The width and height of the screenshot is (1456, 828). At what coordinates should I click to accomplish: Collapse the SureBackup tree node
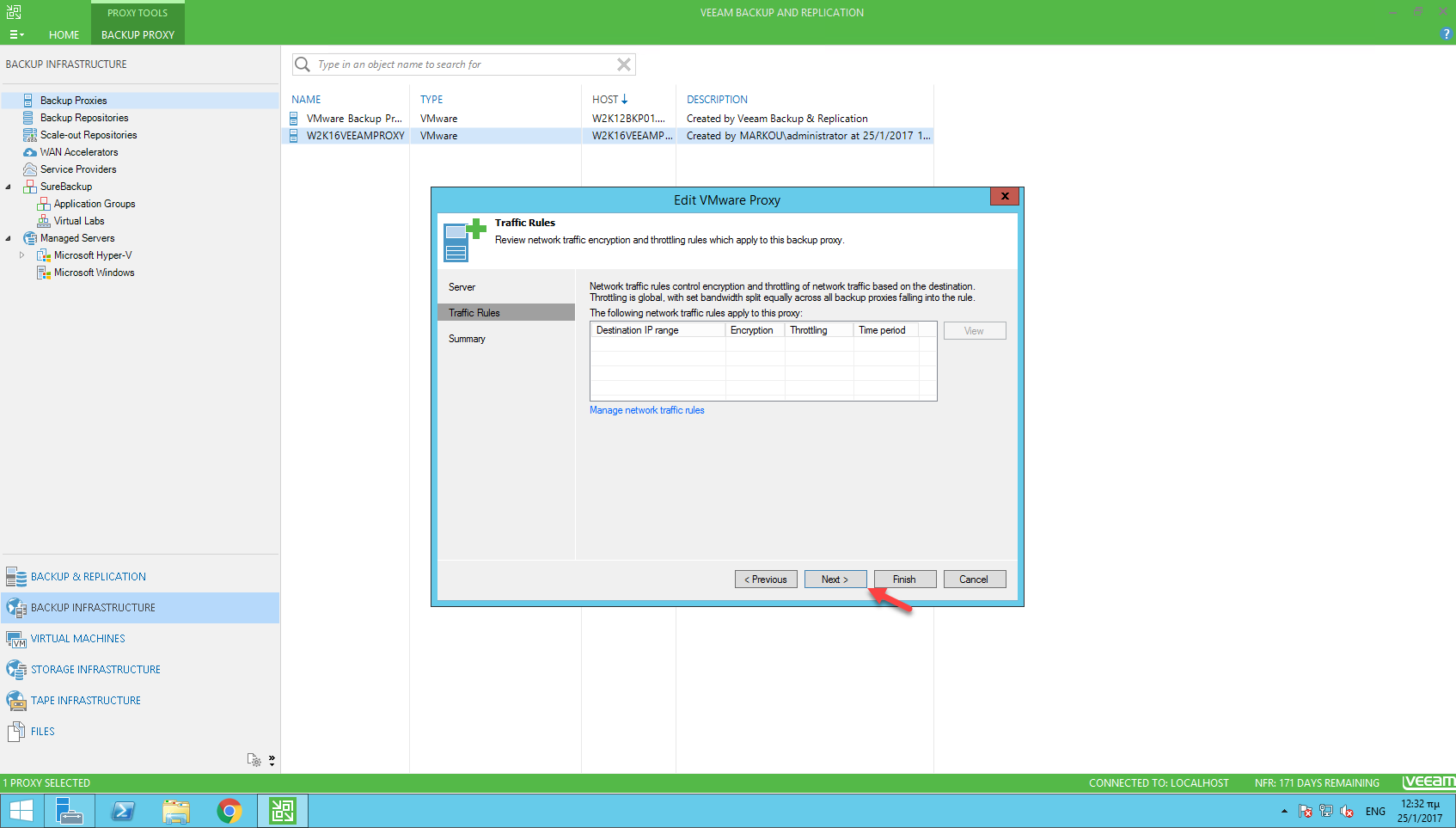pyautogui.click(x=9, y=187)
